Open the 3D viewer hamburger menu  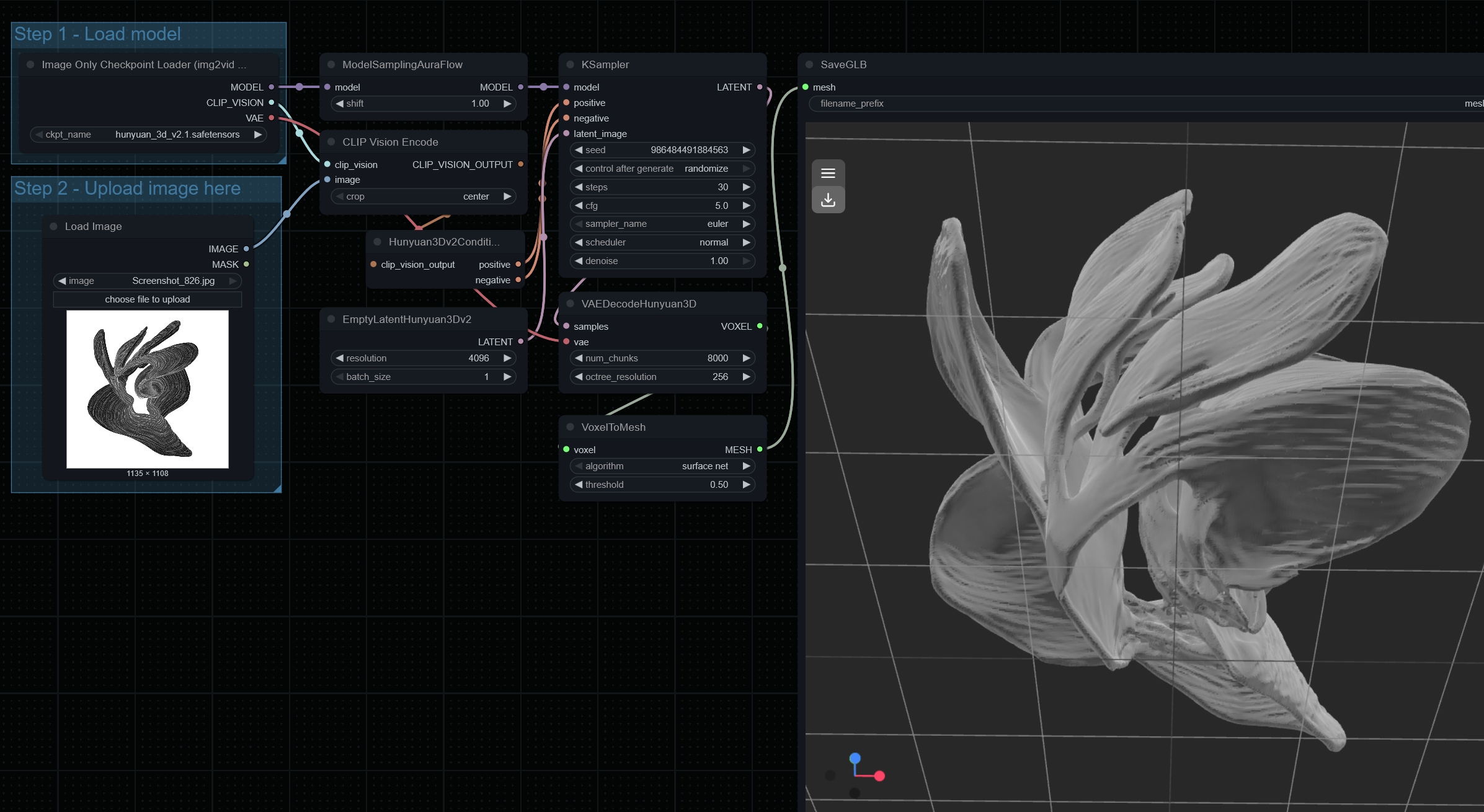pyautogui.click(x=828, y=174)
